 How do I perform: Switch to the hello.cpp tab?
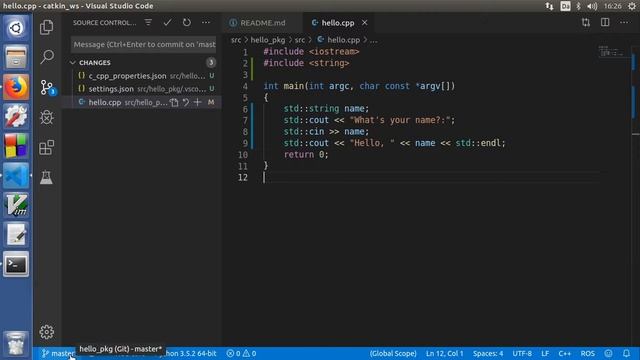(x=338, y=23)
